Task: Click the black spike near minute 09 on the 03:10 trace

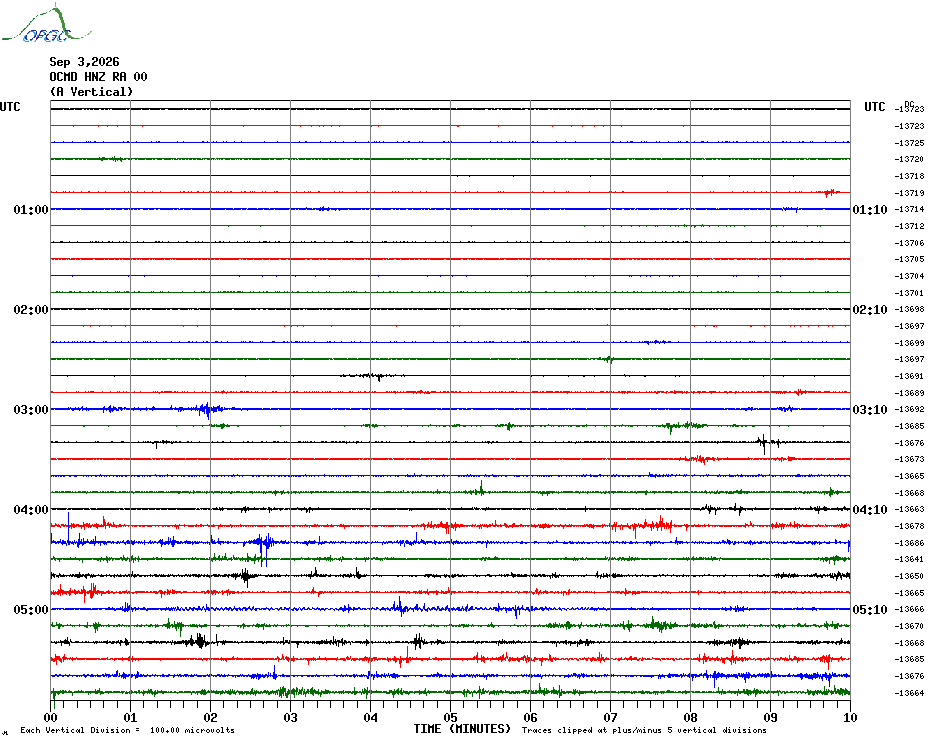Action: tap(763, 443)
